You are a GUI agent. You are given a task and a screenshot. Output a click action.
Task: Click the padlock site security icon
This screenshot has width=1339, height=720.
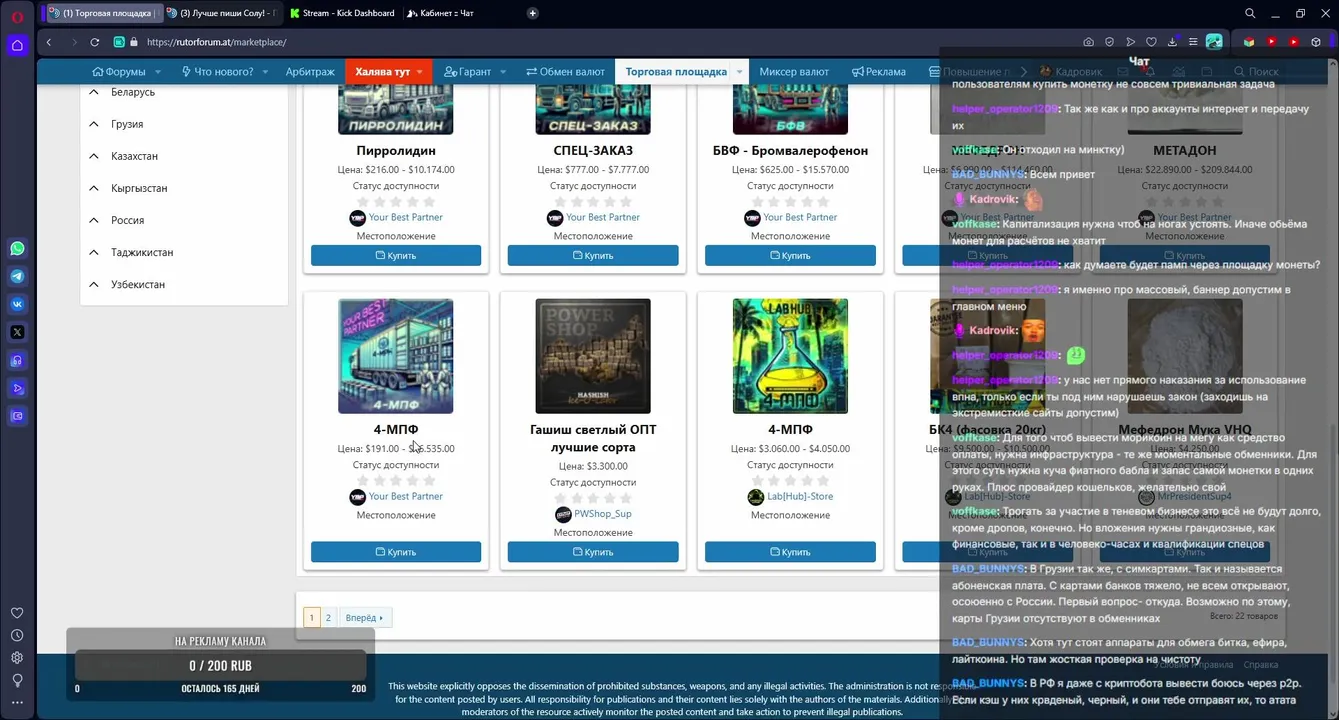pyautogui.click(x=133, y=42)
